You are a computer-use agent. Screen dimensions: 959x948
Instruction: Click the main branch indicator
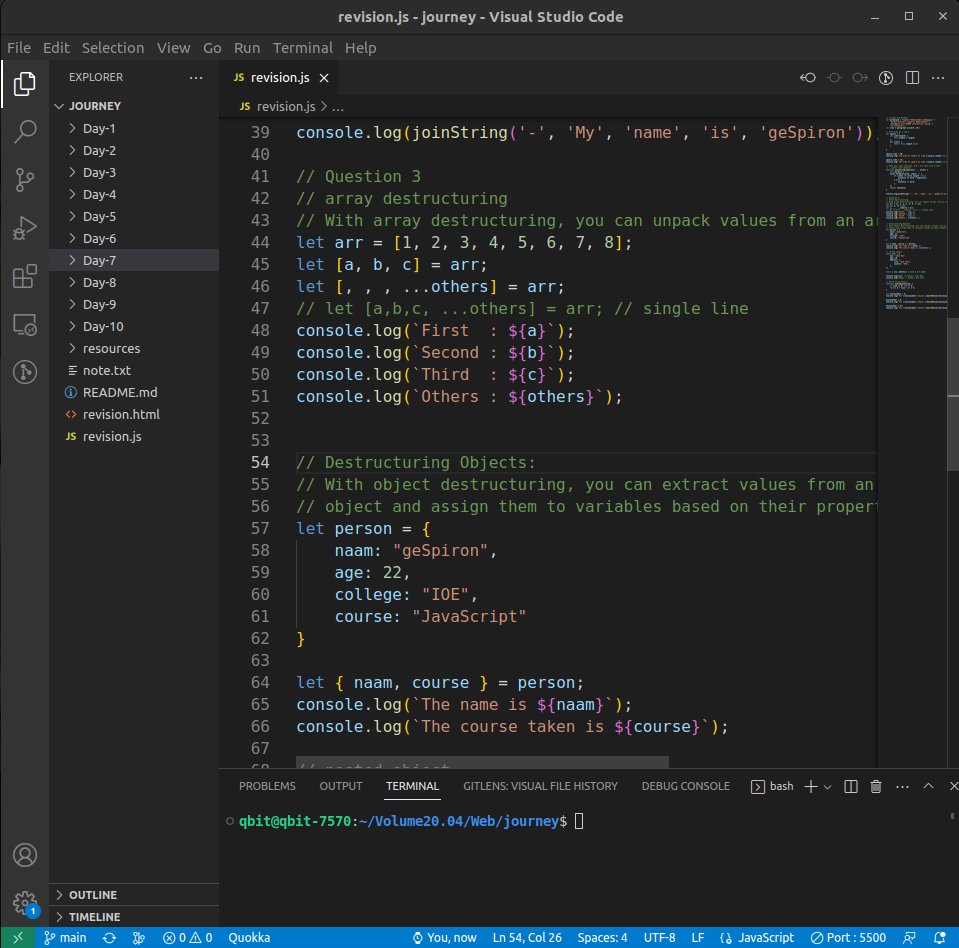tap(64, 938)
